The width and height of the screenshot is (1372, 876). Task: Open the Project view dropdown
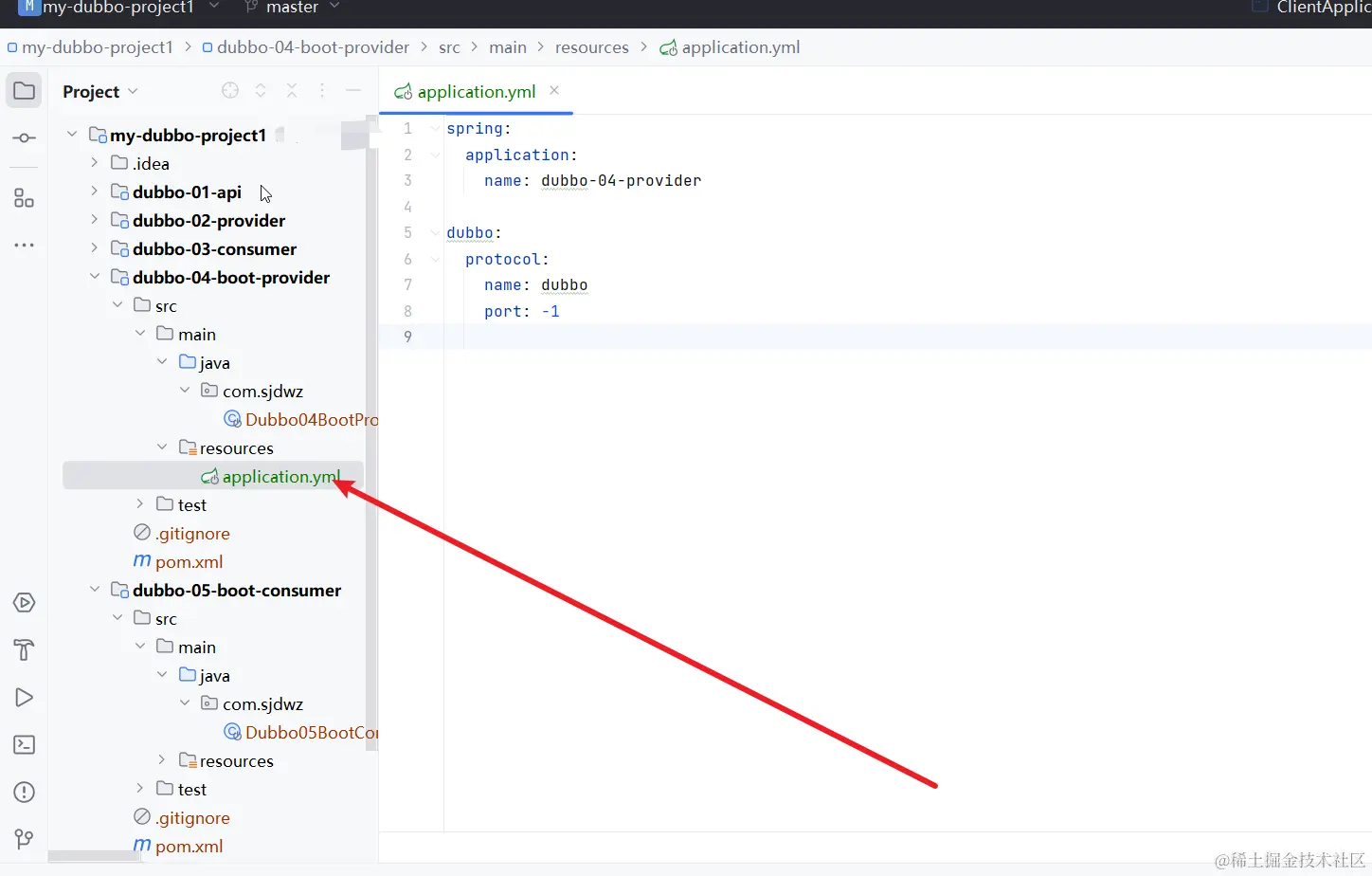(100, 92)
